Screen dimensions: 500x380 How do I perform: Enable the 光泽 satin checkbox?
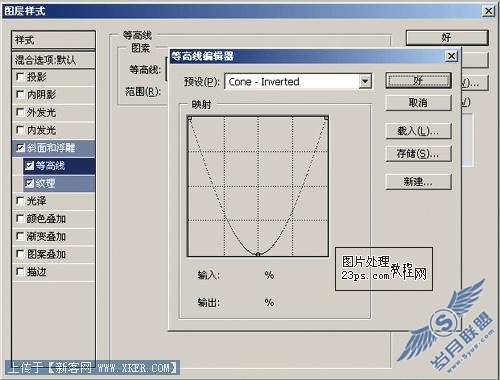coord(20,201)
